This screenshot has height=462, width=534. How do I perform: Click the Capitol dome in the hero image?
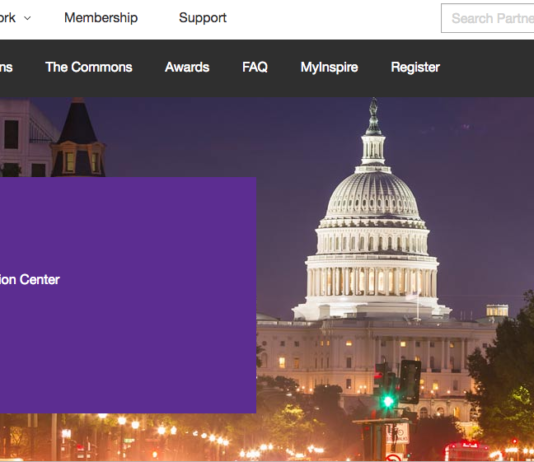point(373,197)
